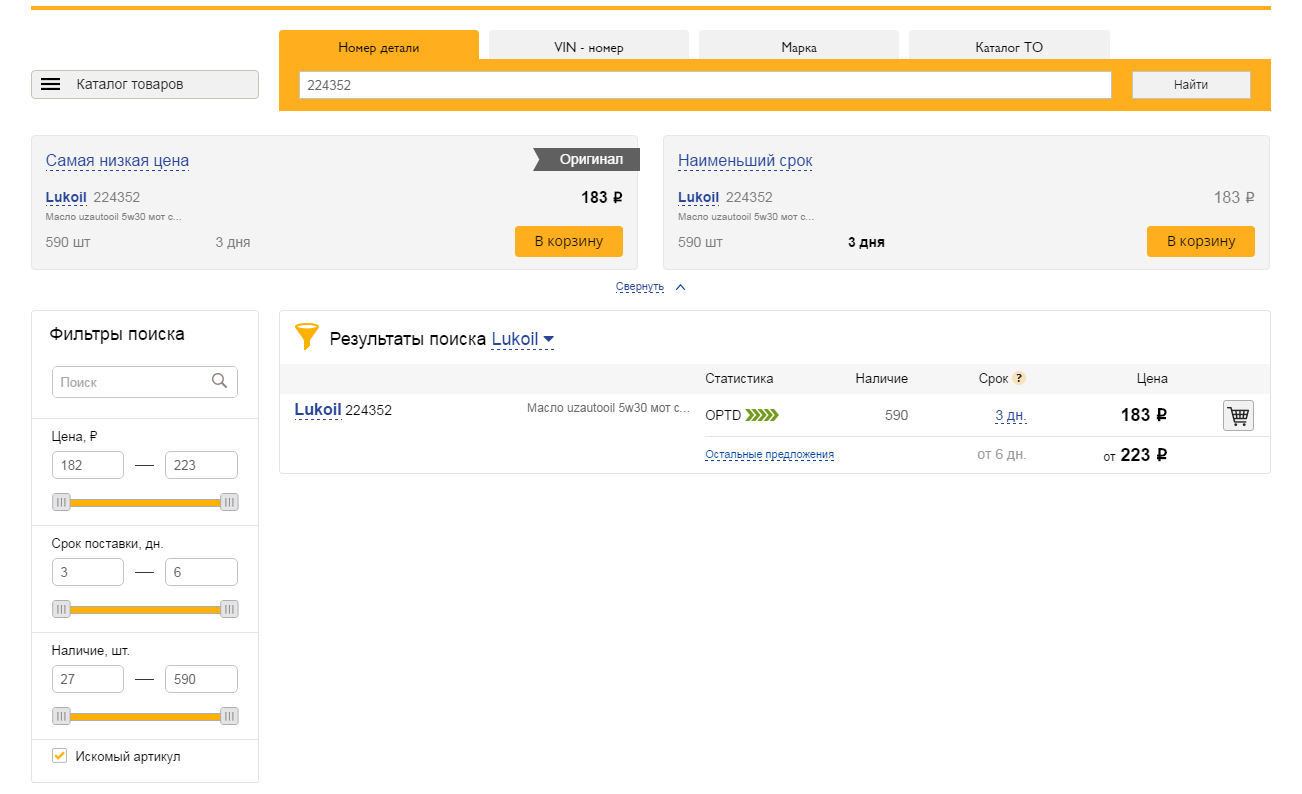Click the Статистика column header
This screenshot has width=1302, height=794.
(x=739, y=379)
